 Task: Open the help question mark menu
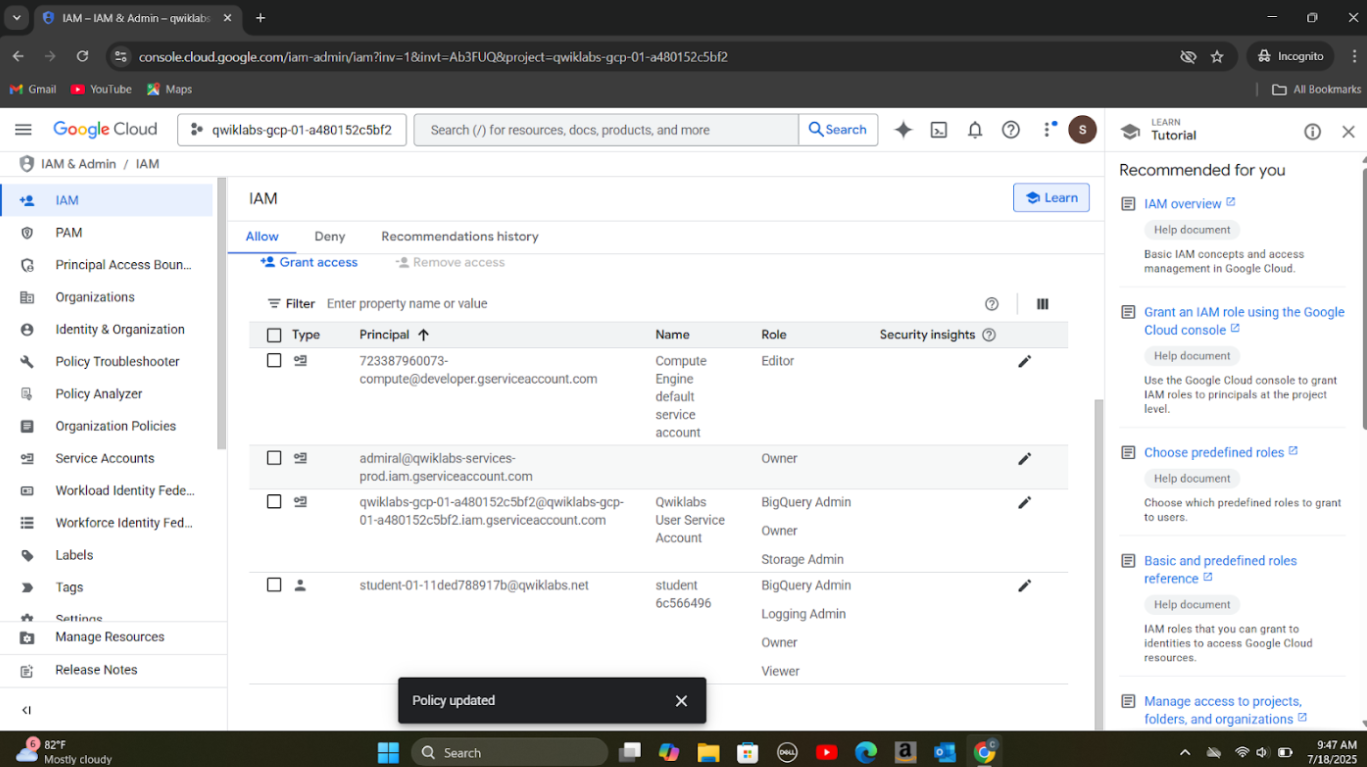point(1011,130)
